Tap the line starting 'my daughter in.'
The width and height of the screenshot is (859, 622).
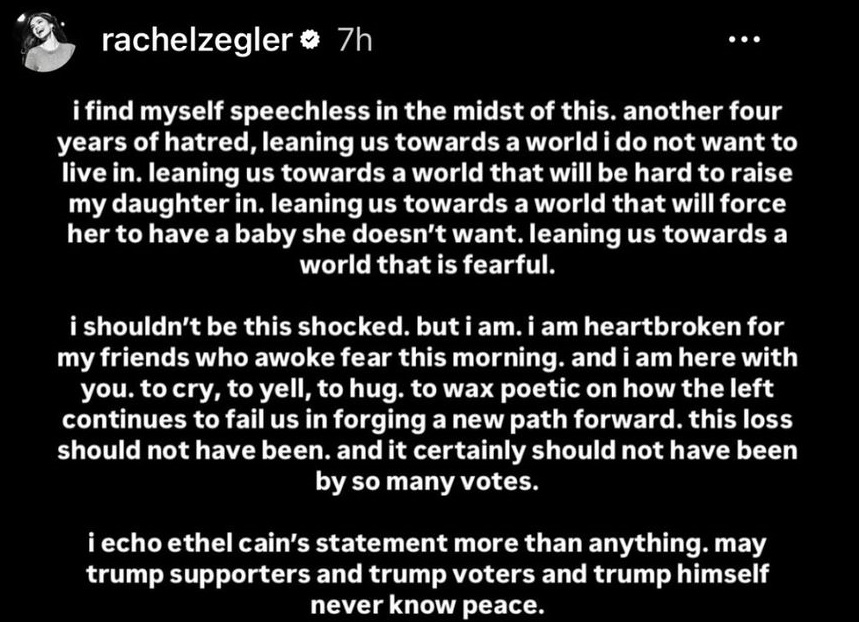[427, 204]
